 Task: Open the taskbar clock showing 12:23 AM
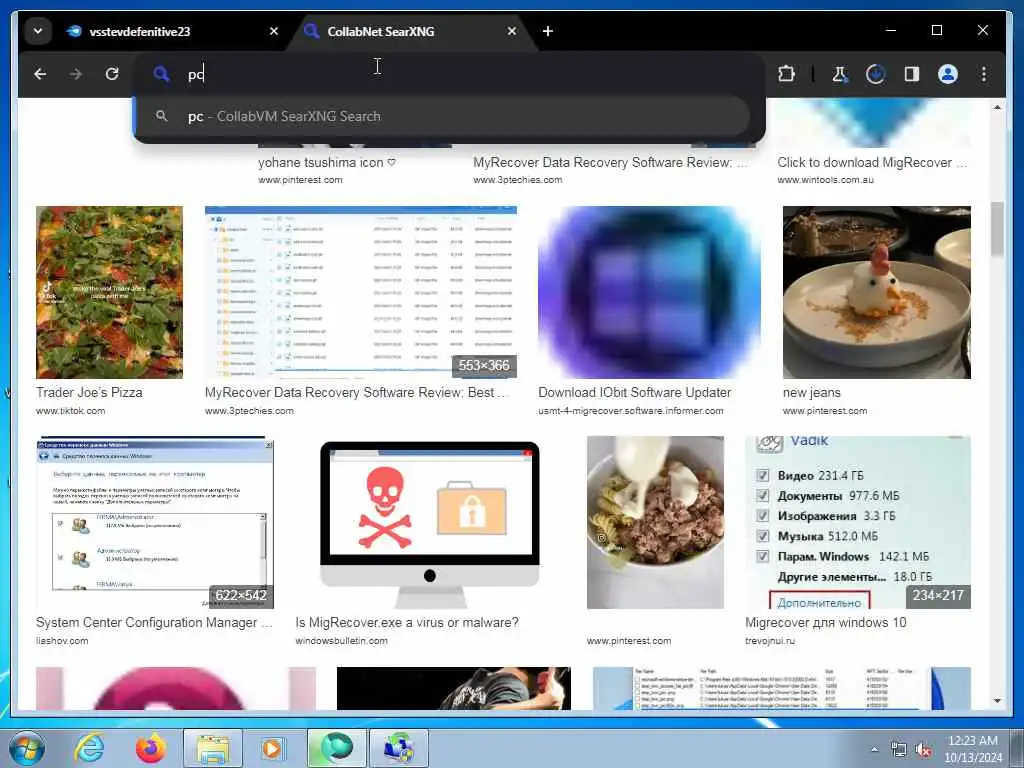(973, 749)
